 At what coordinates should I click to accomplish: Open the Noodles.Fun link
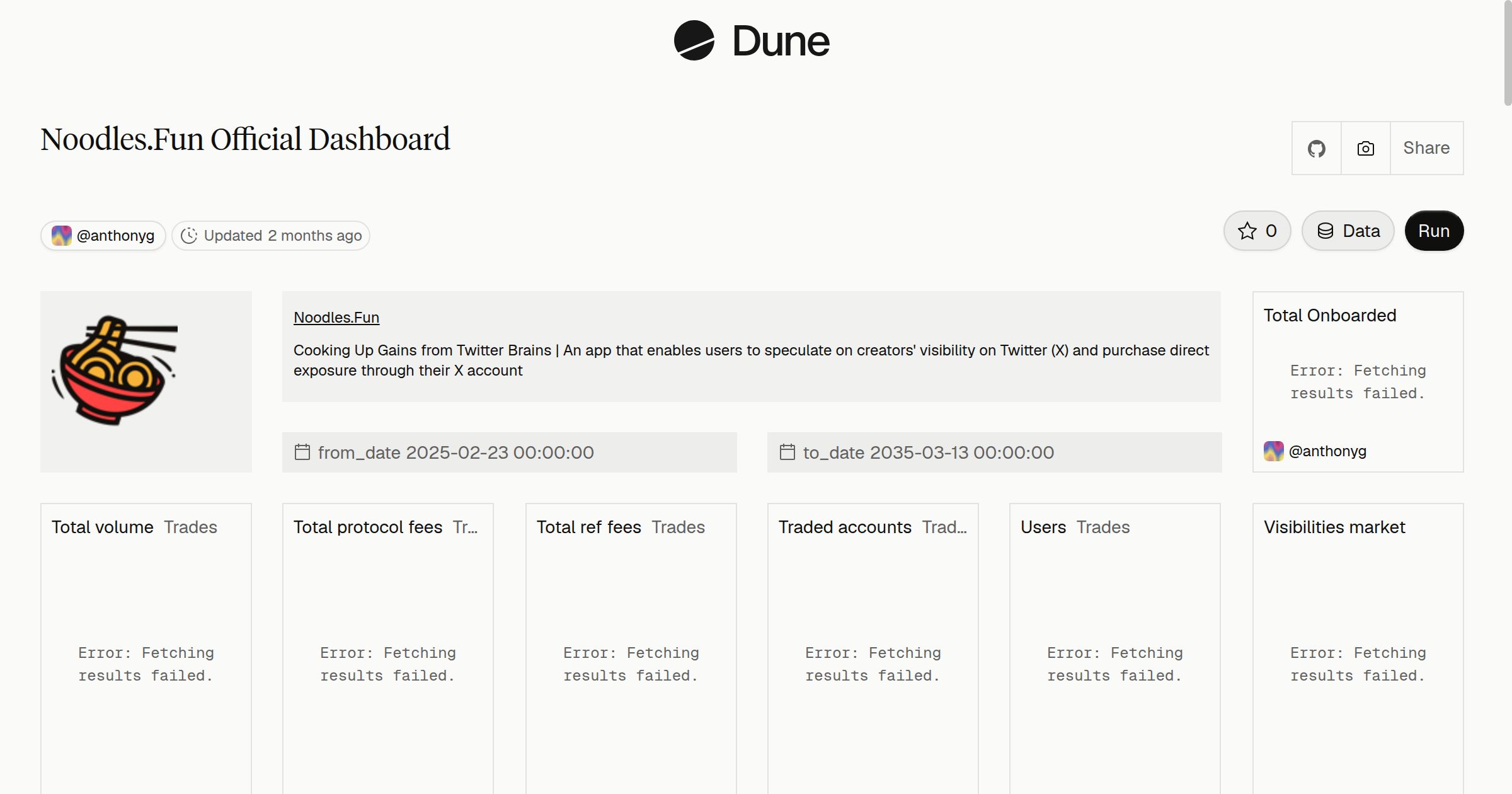pyautogui.click(x=336, y=318)
